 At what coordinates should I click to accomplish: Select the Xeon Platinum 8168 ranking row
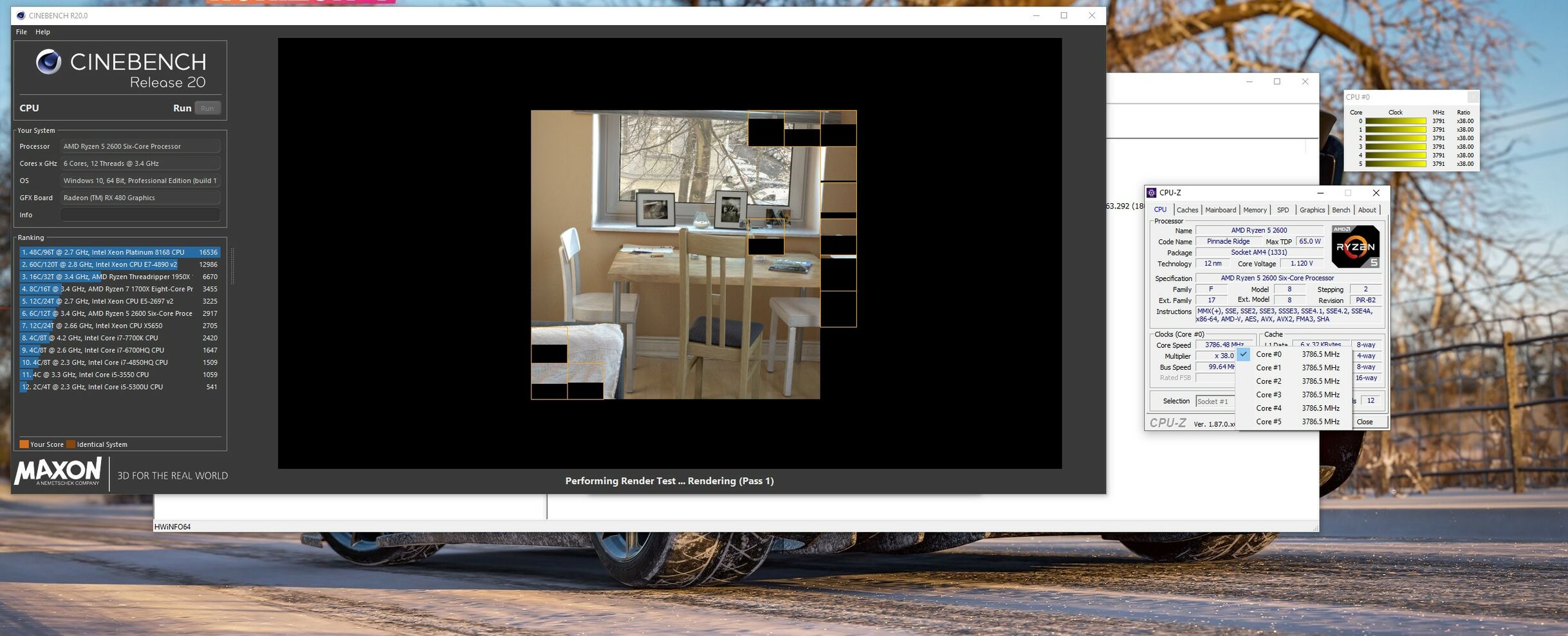pos(120,252)
